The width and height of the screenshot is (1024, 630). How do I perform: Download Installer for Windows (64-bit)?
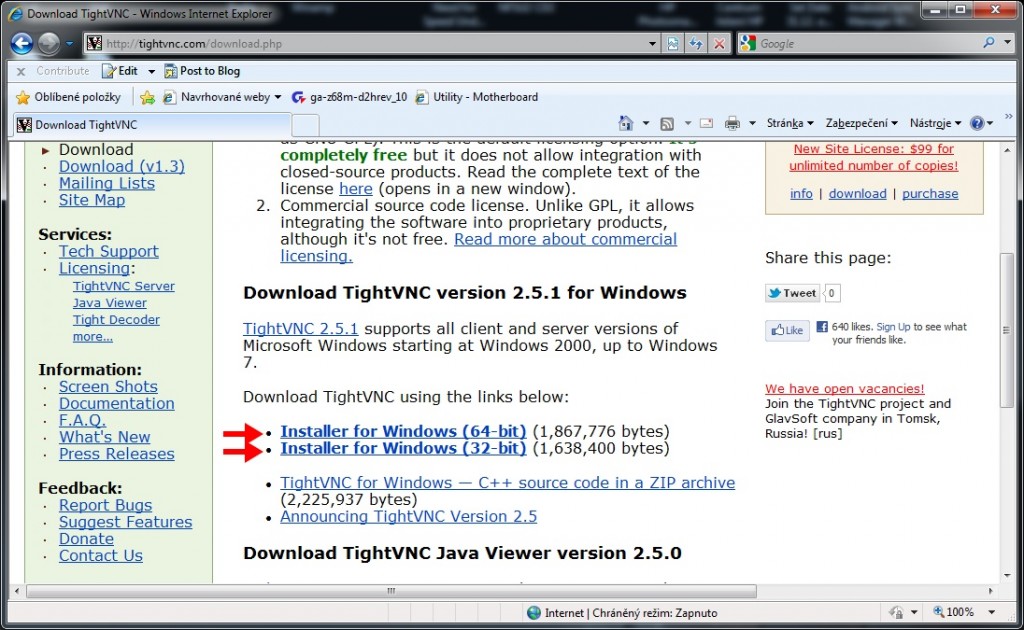click(403, 432)
